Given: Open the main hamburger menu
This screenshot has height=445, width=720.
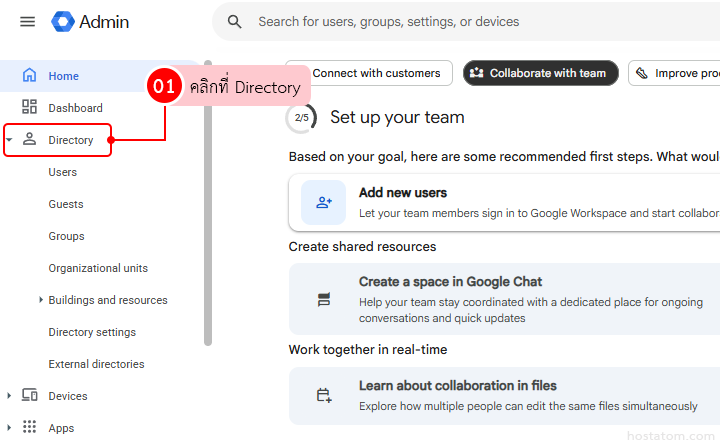Looking at the screenshot, I should (x=28, y=22).
